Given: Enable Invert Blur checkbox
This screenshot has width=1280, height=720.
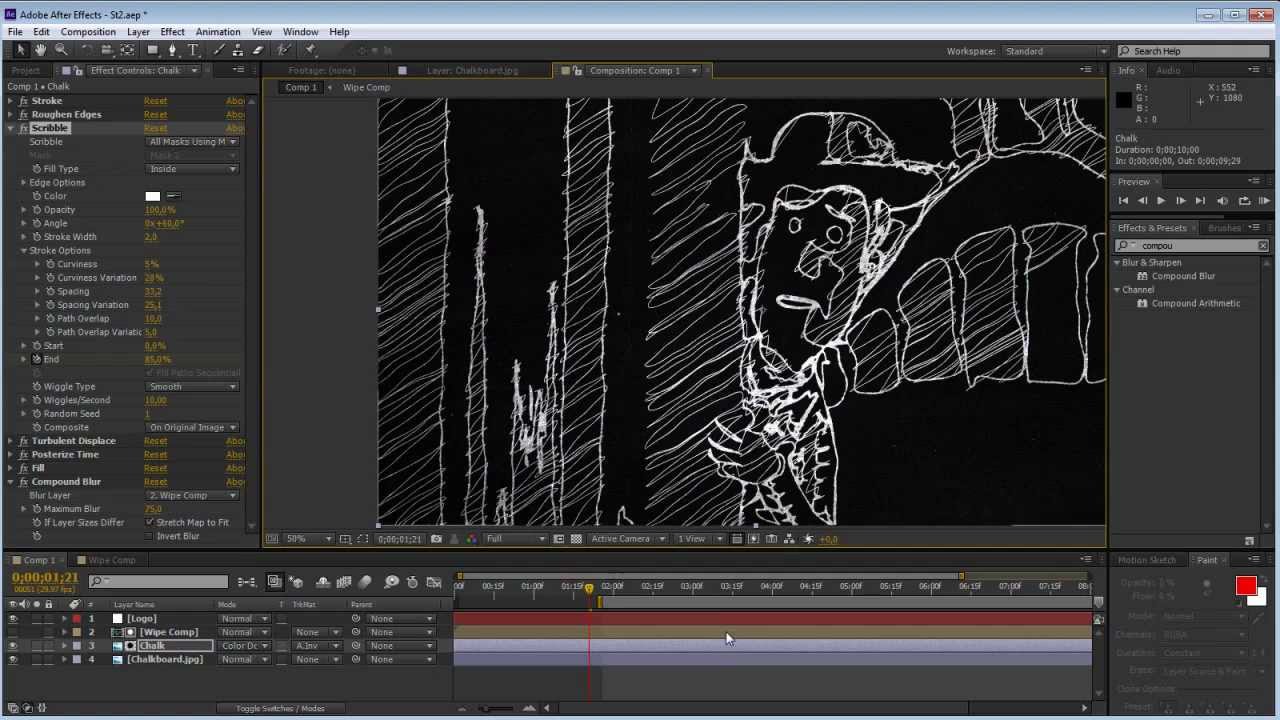Looking at the screenshot, I should (149, 536).
